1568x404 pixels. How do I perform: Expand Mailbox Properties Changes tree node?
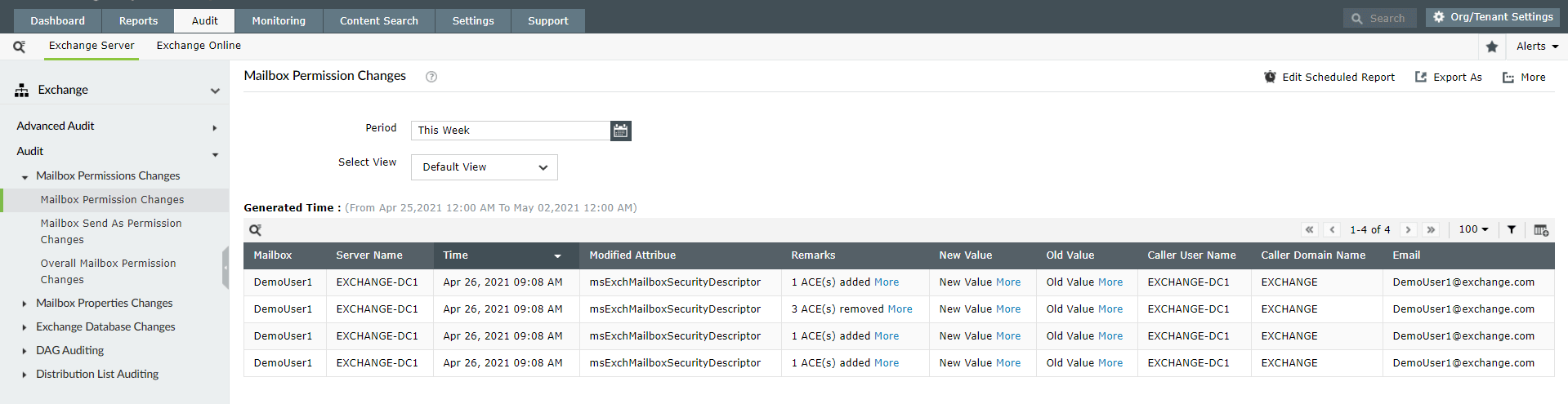pyautogui.click(x=25, y=304)
